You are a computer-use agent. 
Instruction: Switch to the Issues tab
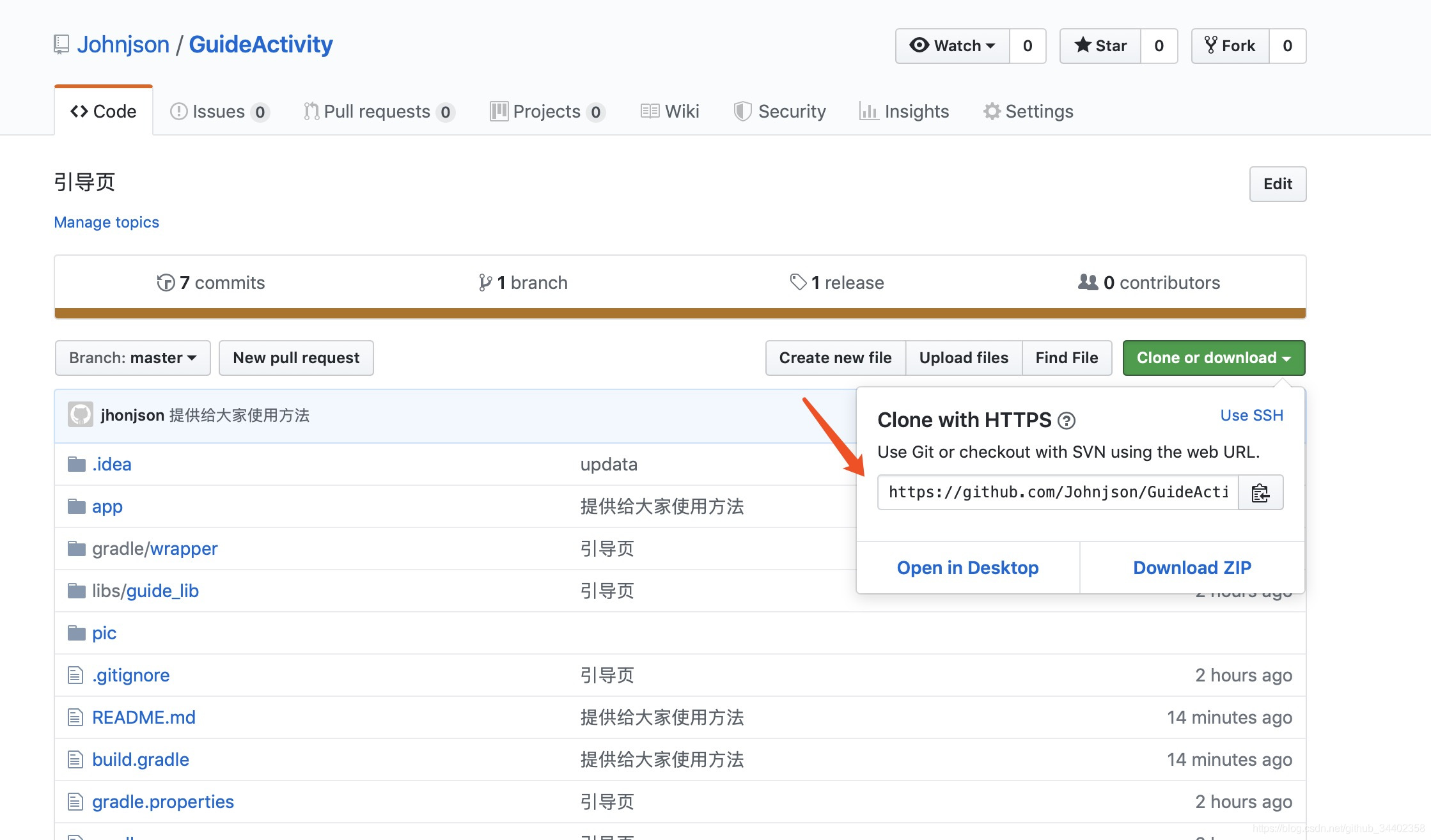tap(219, 112)
